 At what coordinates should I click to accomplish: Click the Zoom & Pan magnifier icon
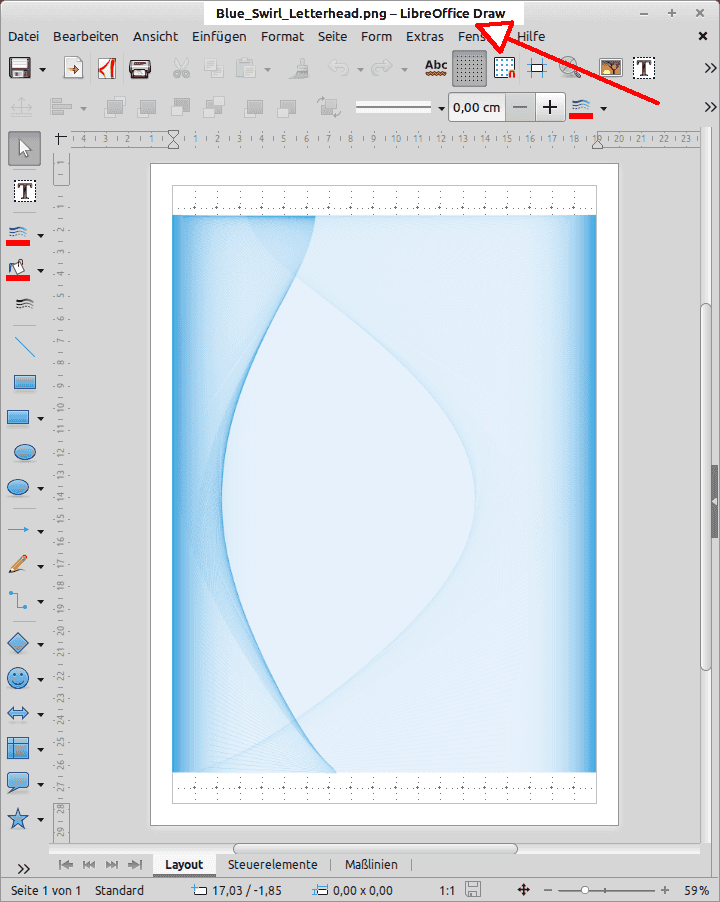tap(570, 68)
